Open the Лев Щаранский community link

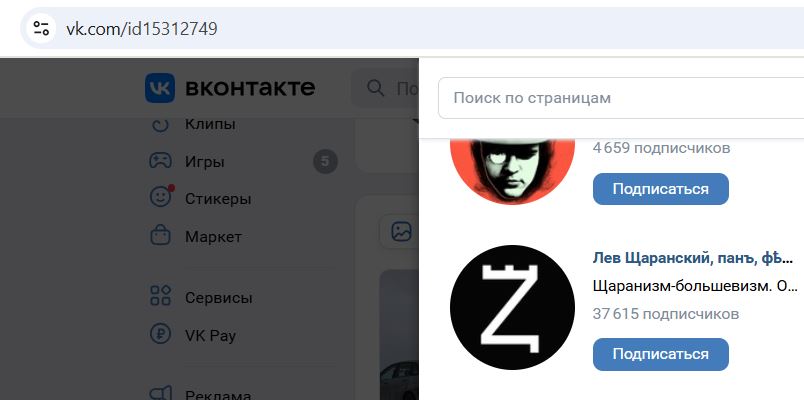(x=693, y=258)
